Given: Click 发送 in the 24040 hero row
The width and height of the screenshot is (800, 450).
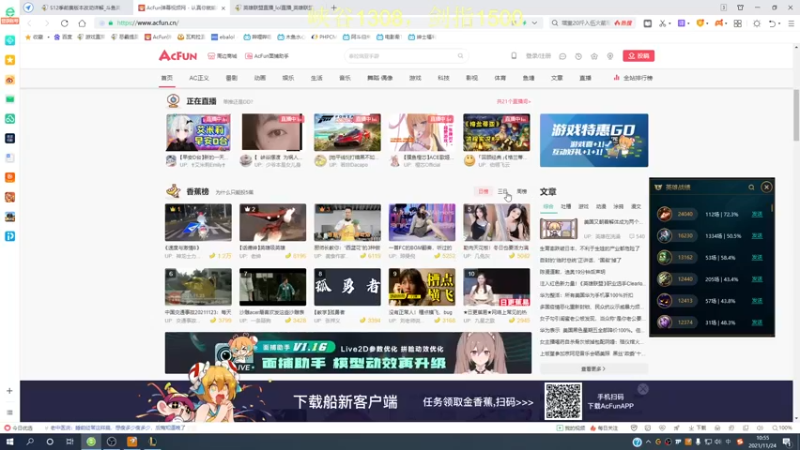Looking at the screenshot, I should pos(757,214).
